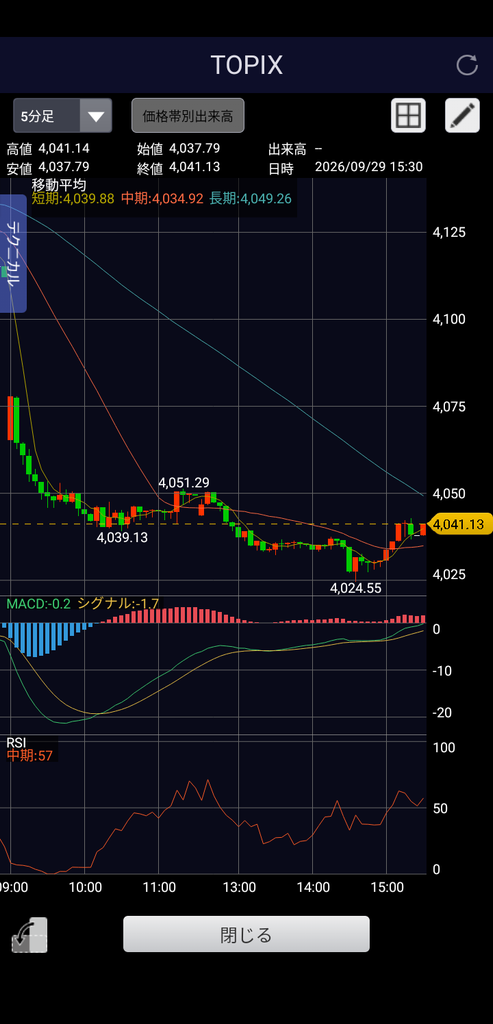Click the yellow 4,041.13 current price tag
493x1024 pixels.
(x=461, y=524)
